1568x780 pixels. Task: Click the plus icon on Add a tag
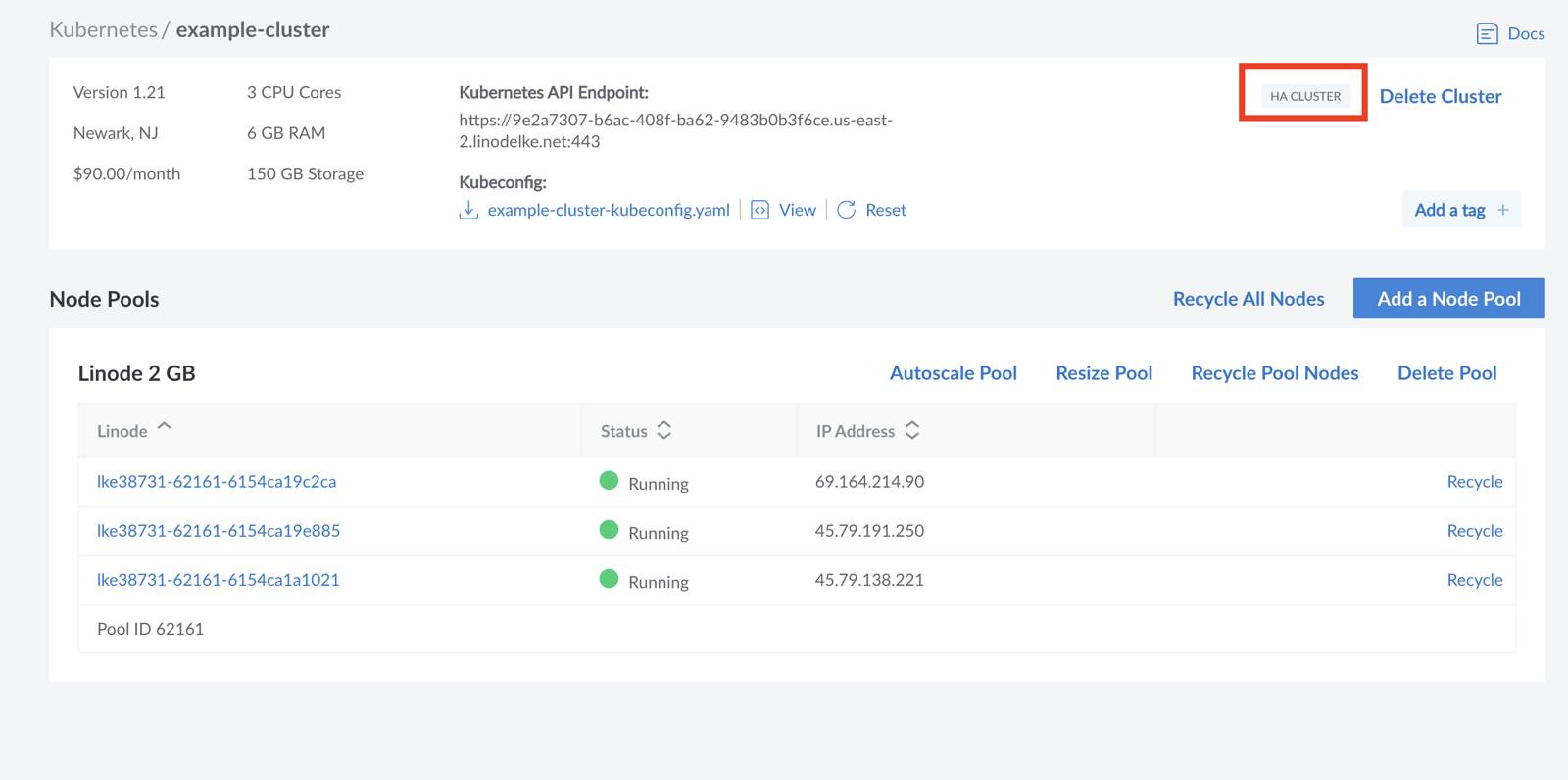(x=1503, y=210)
